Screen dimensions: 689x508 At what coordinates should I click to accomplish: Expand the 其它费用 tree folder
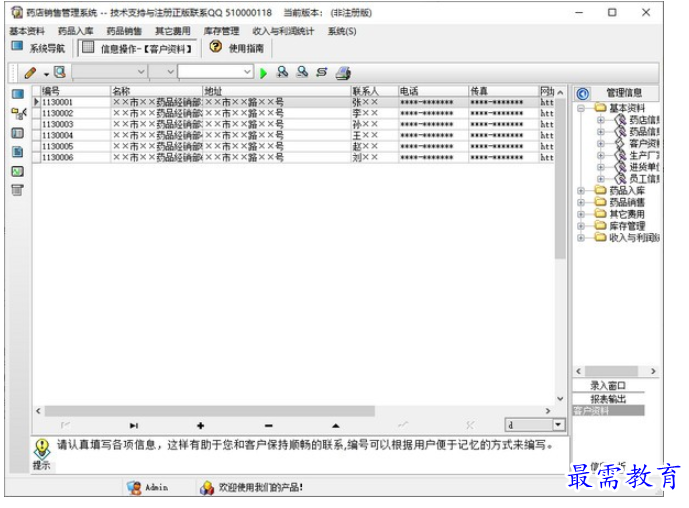581,214
